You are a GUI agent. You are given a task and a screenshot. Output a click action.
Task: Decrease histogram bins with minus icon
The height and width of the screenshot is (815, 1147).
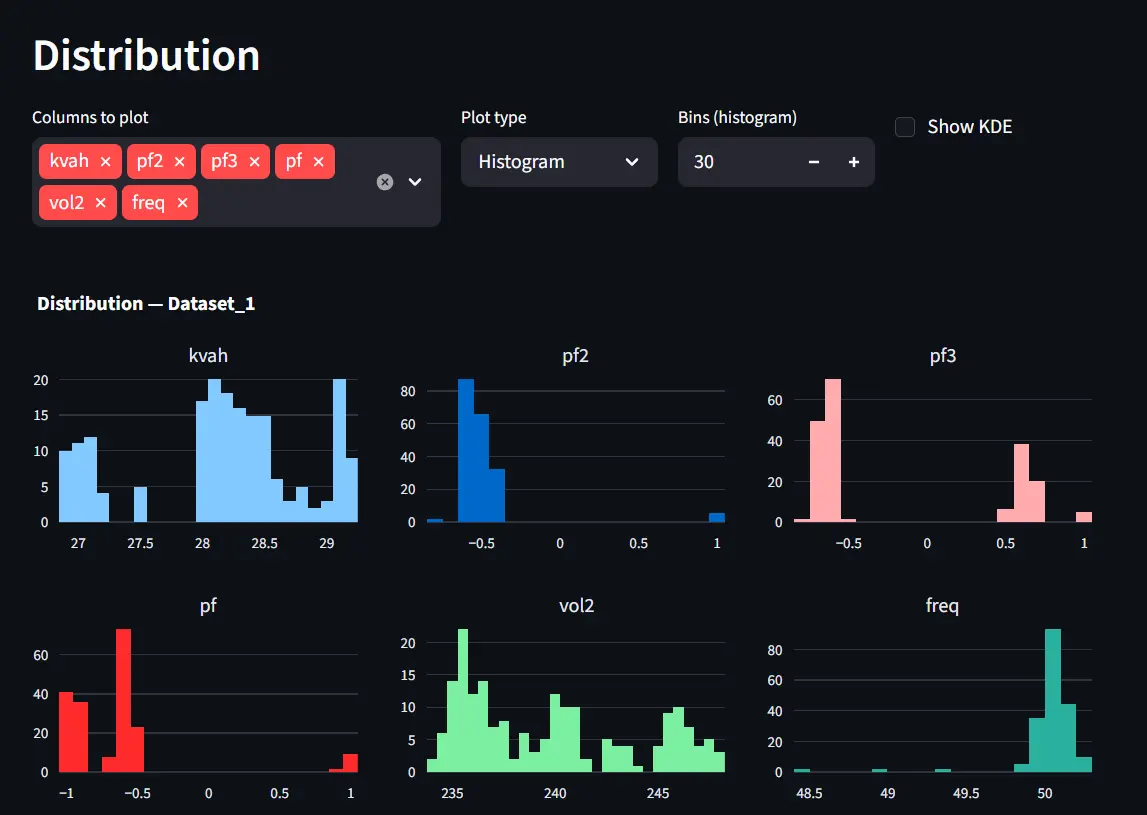click(813, 162)
